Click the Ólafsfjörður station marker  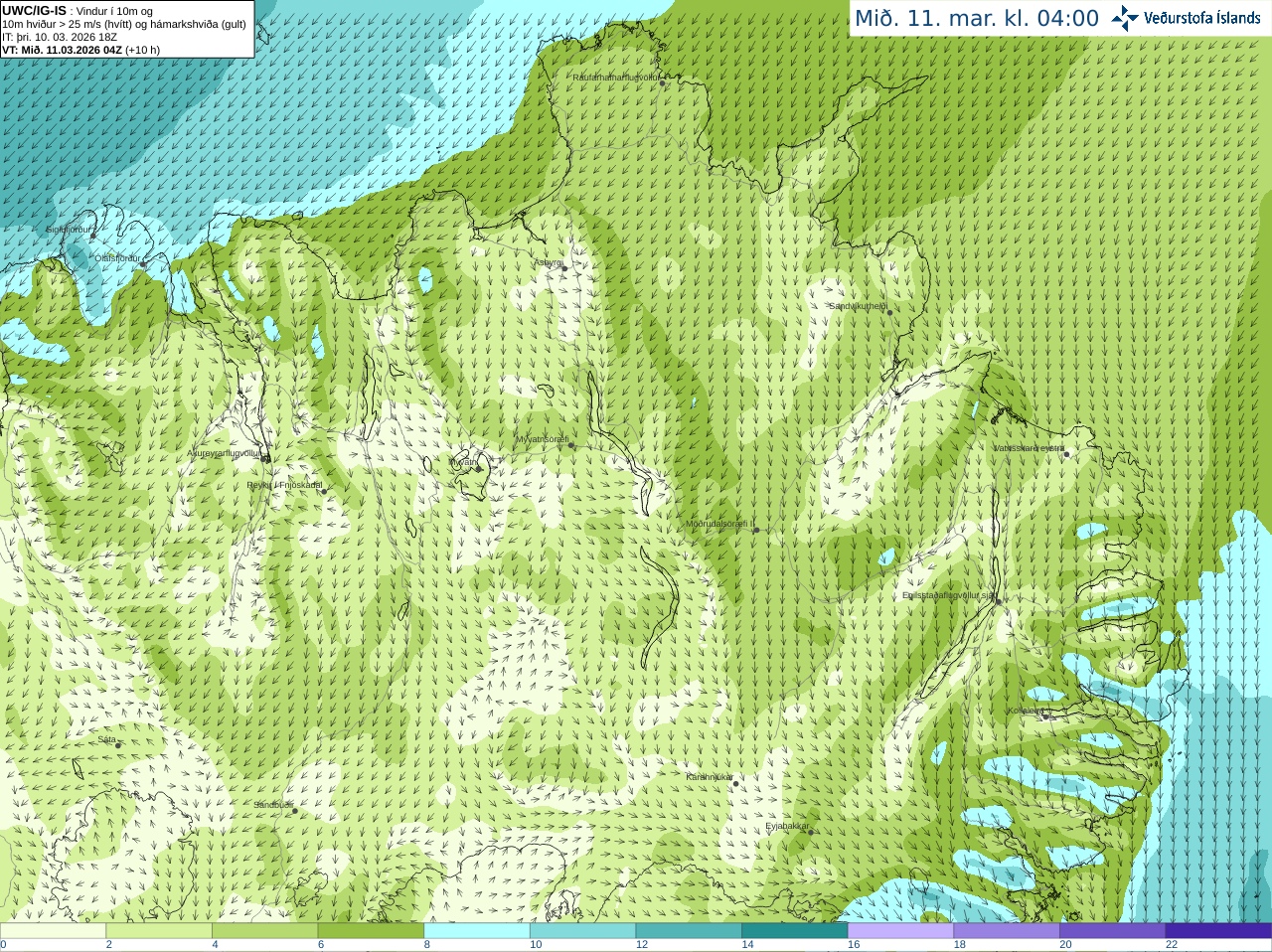142,264
